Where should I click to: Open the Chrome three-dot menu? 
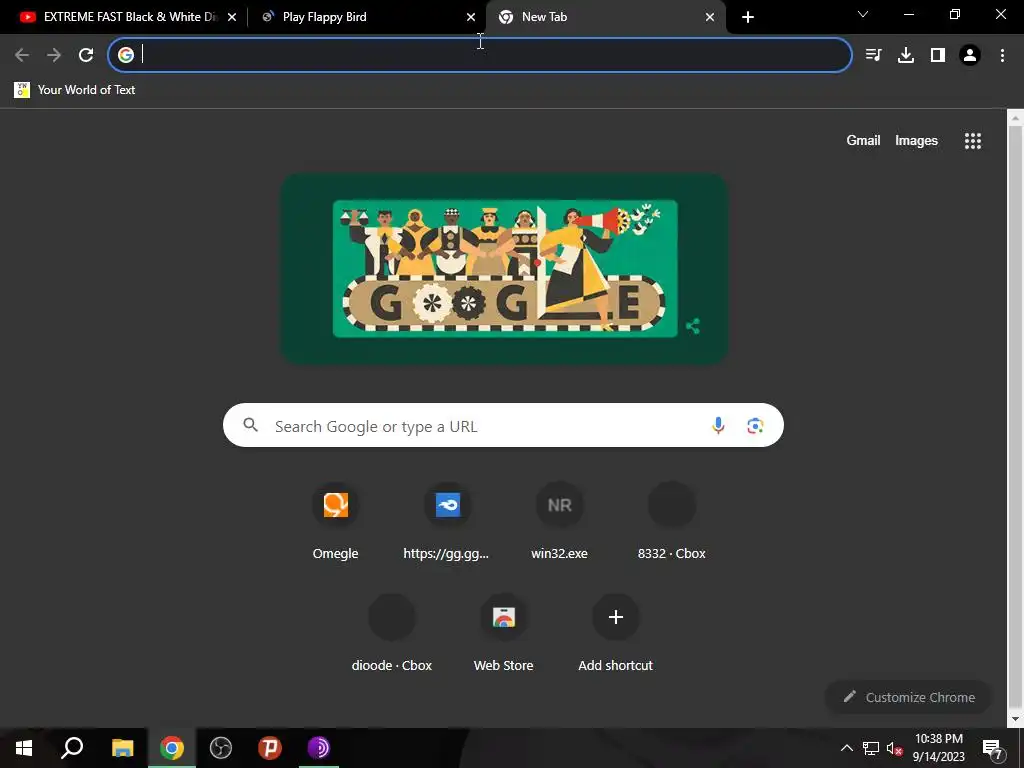(x=1002, y=55)
